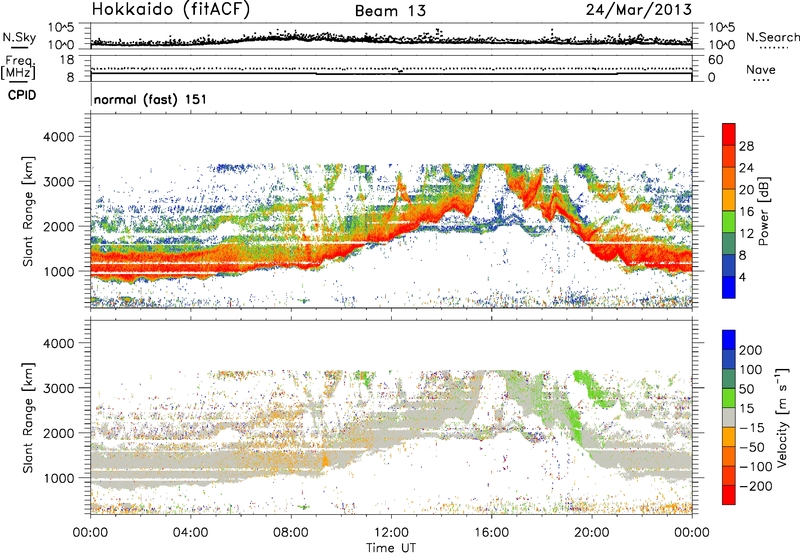Click the 'N.Sky' legend label
The height and width of the screenshot is (554, 800).
point(19,37)
